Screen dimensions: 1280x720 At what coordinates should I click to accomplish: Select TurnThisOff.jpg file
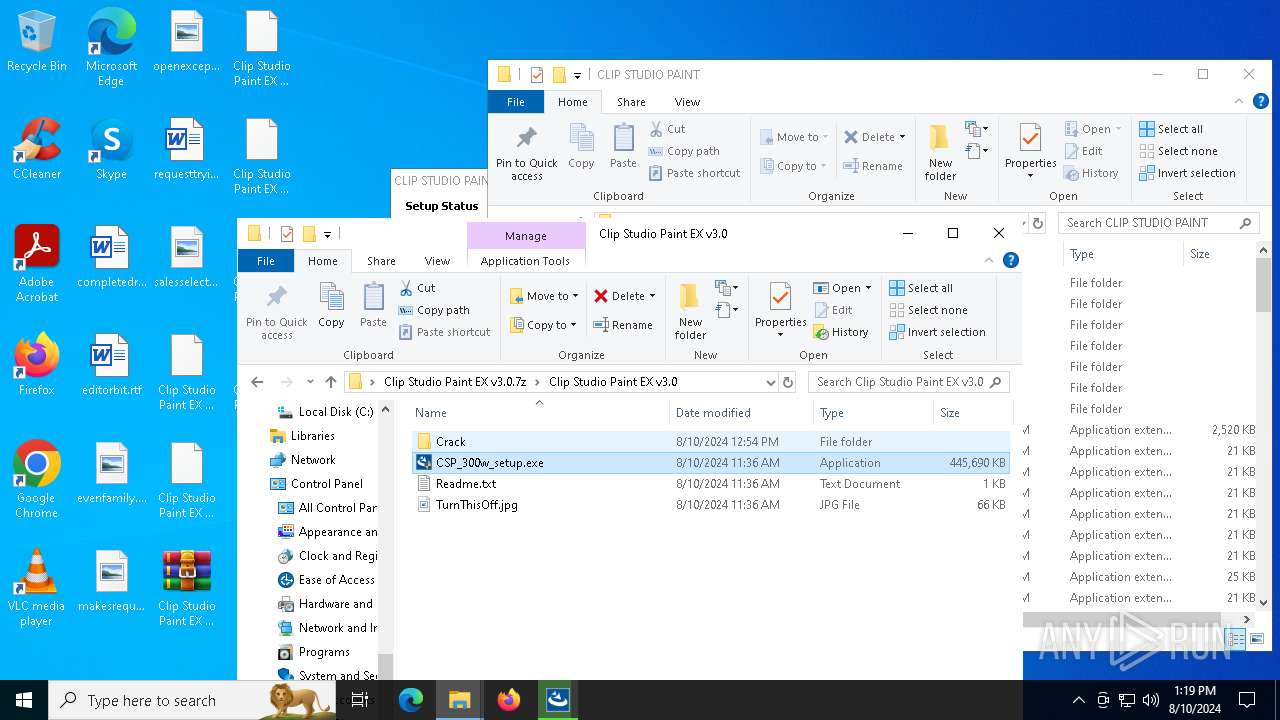click(710, 505)
